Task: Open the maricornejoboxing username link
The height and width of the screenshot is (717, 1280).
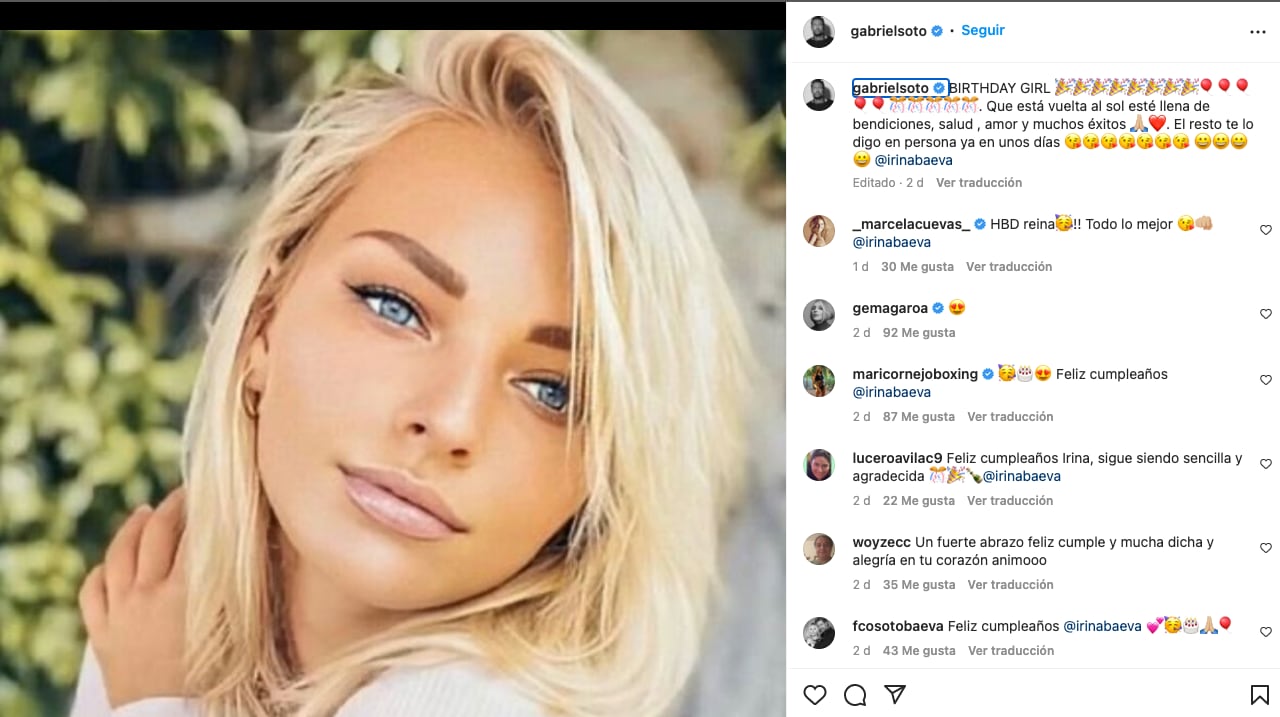Action: (914, 374)
